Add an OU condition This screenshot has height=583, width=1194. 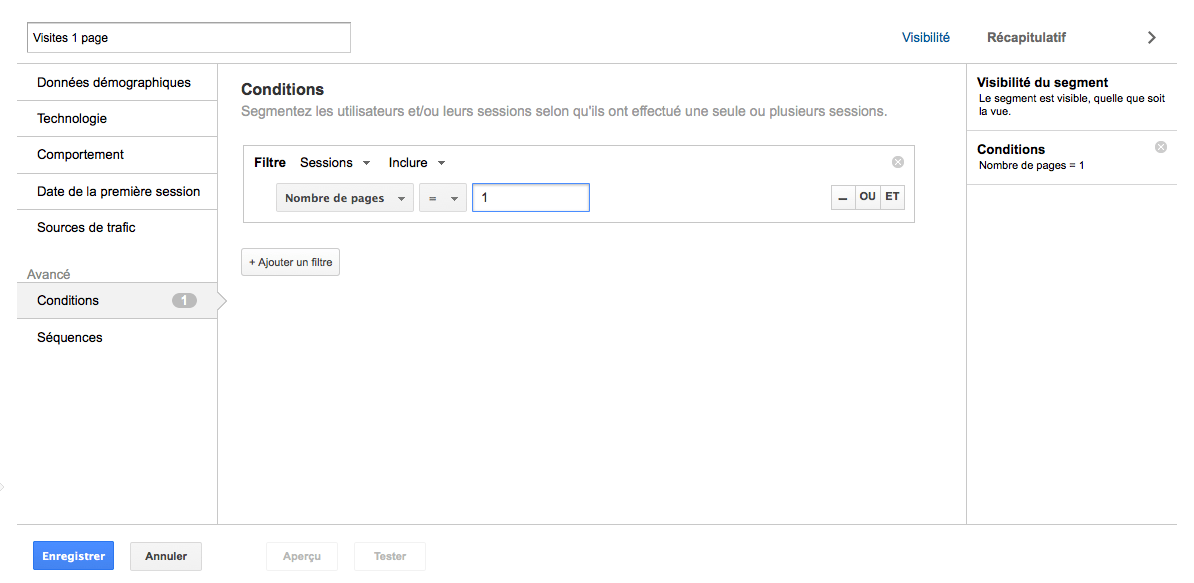click(x=867, y=198)
